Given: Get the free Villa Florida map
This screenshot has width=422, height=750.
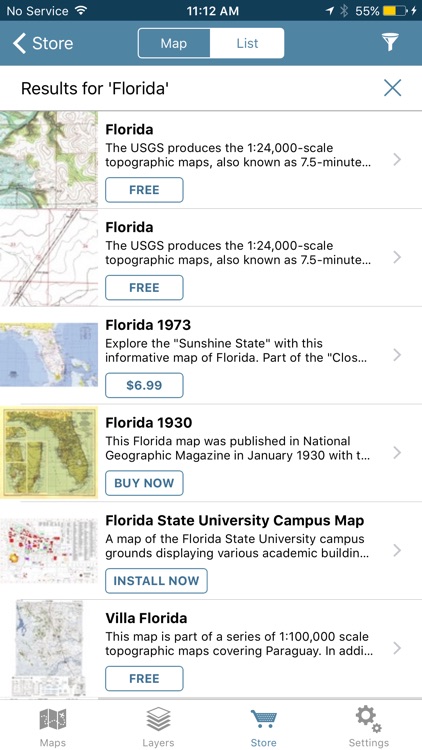Looking at the screenshot, I should pos(144,678).
